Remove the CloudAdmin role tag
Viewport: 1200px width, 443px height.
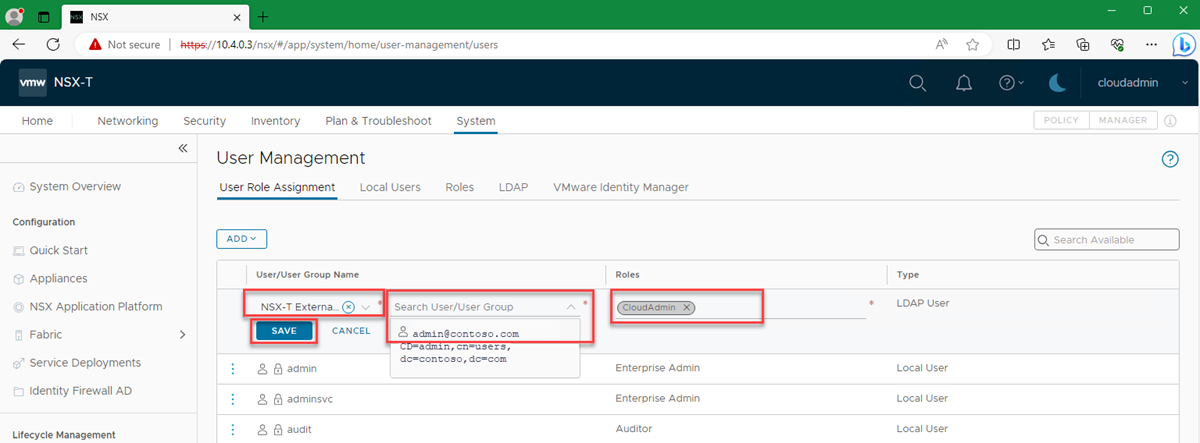coord(686,307)
